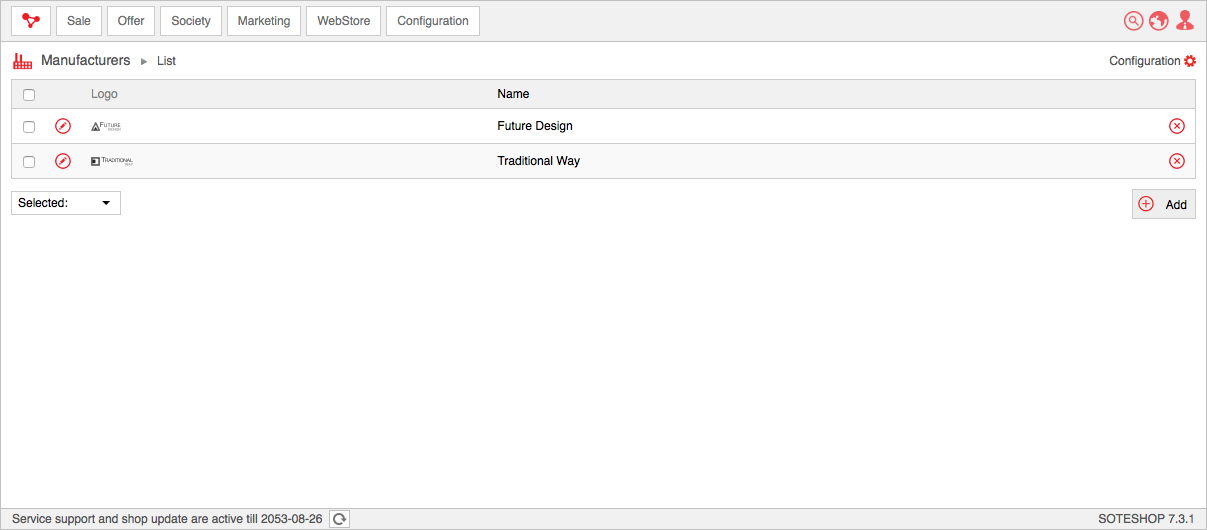The height and width of the screenshot is (530, 1207).
Task: Check the Traditional Way row checkbox
Action: click(29, 162)
